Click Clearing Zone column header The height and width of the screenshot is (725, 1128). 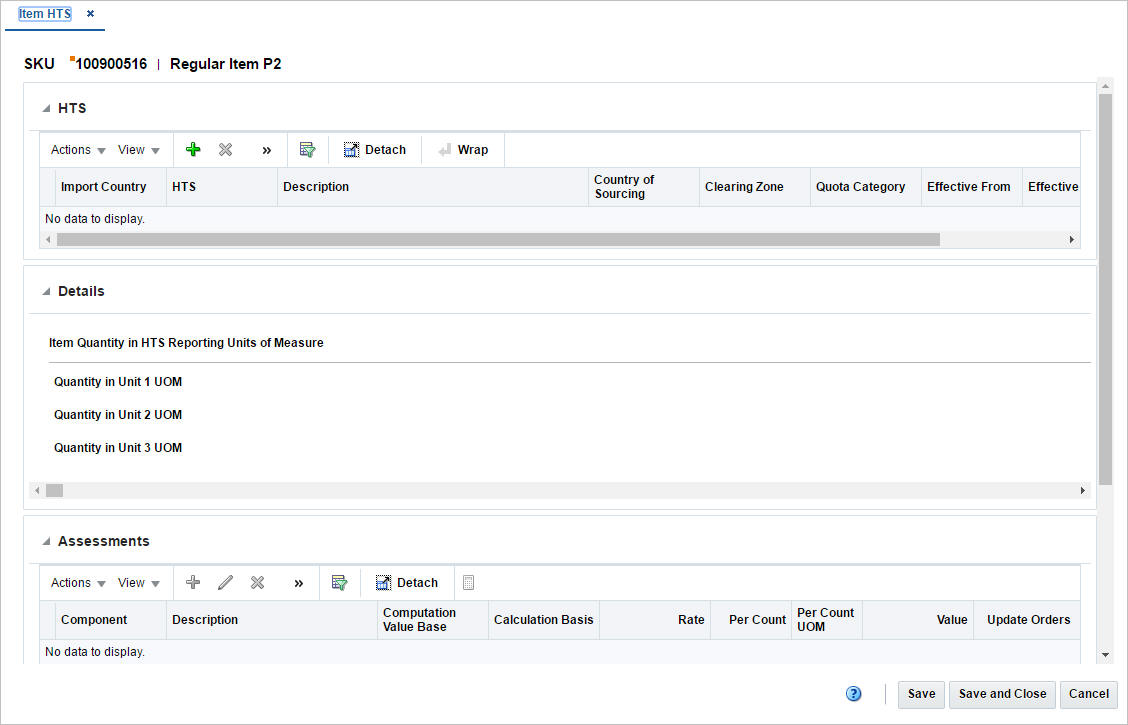(755, 187)
